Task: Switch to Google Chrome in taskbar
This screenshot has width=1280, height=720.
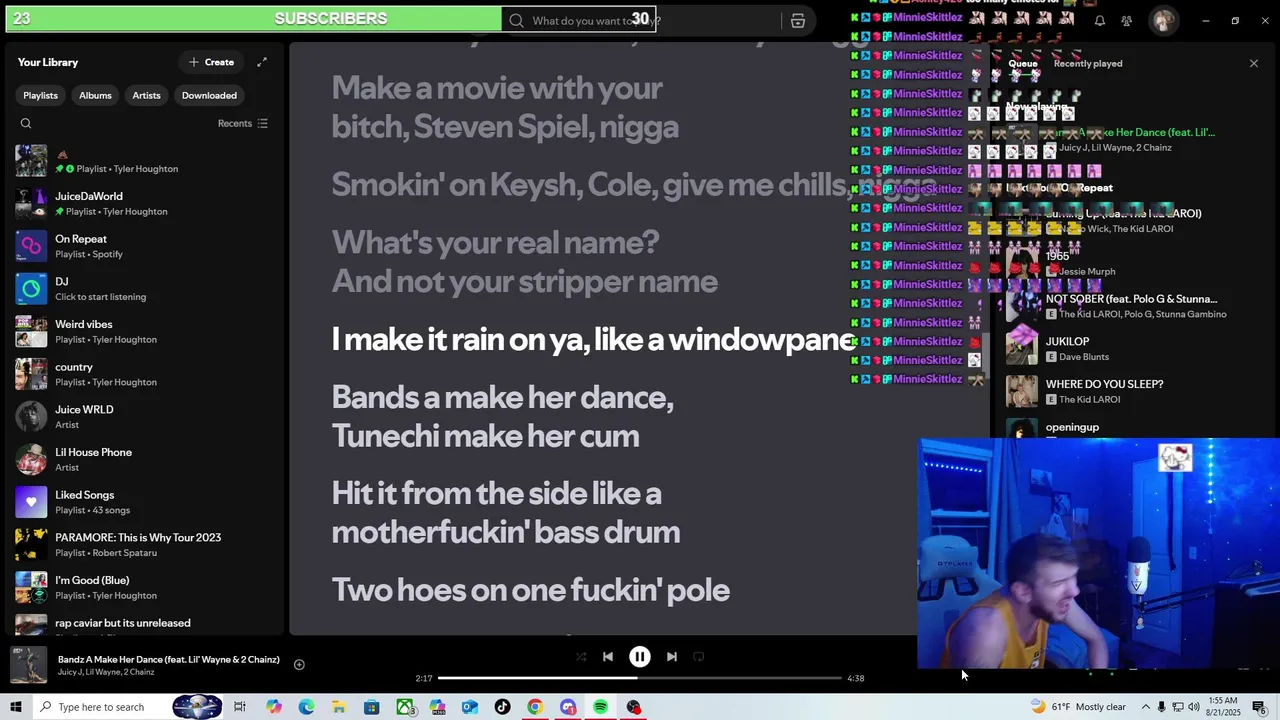Action: [x=535, y=707]
